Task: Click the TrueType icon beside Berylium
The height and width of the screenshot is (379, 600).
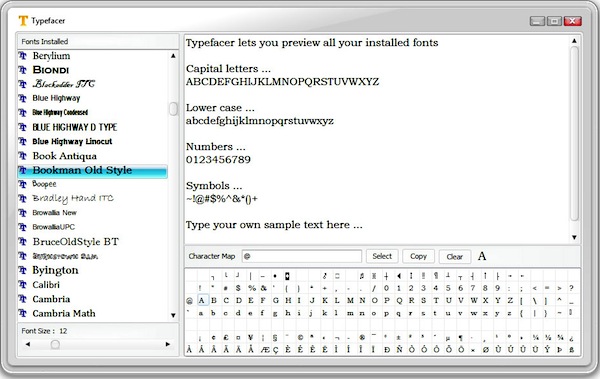Action: pyautogui.click(x=23, y=56)
